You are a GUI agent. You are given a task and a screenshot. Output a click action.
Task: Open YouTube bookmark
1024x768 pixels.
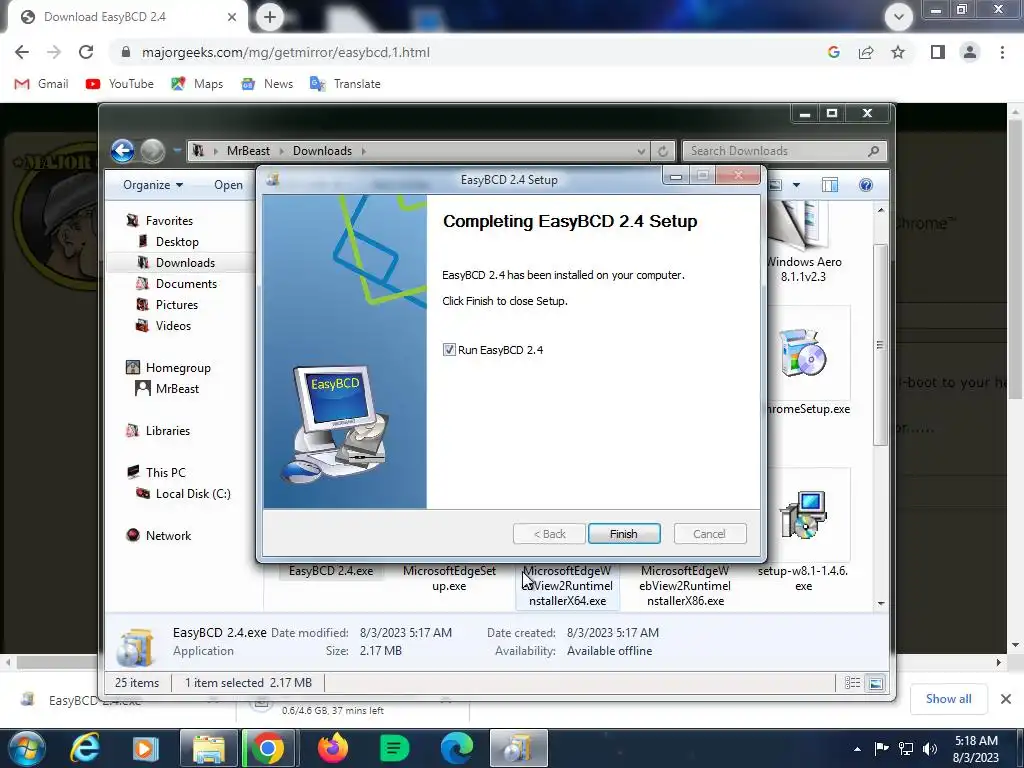120,84
